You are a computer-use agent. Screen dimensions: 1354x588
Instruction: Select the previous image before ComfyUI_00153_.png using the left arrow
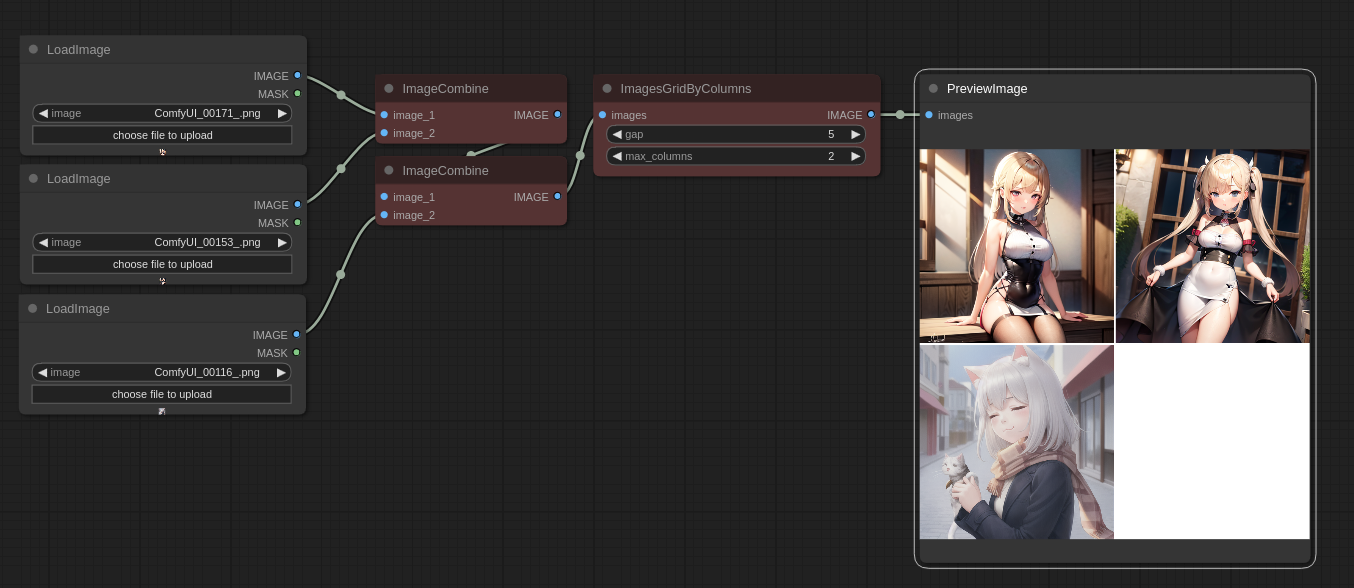[x=43, y=242]
